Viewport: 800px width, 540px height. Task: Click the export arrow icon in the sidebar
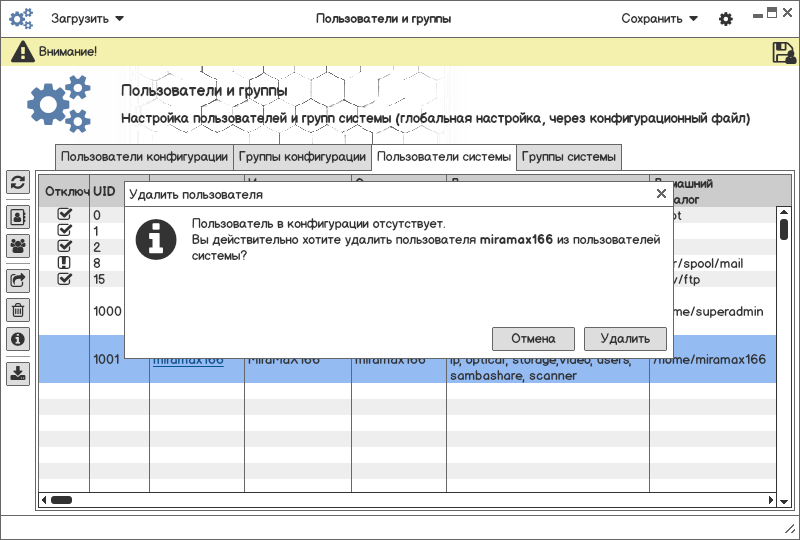pos(18,280)
